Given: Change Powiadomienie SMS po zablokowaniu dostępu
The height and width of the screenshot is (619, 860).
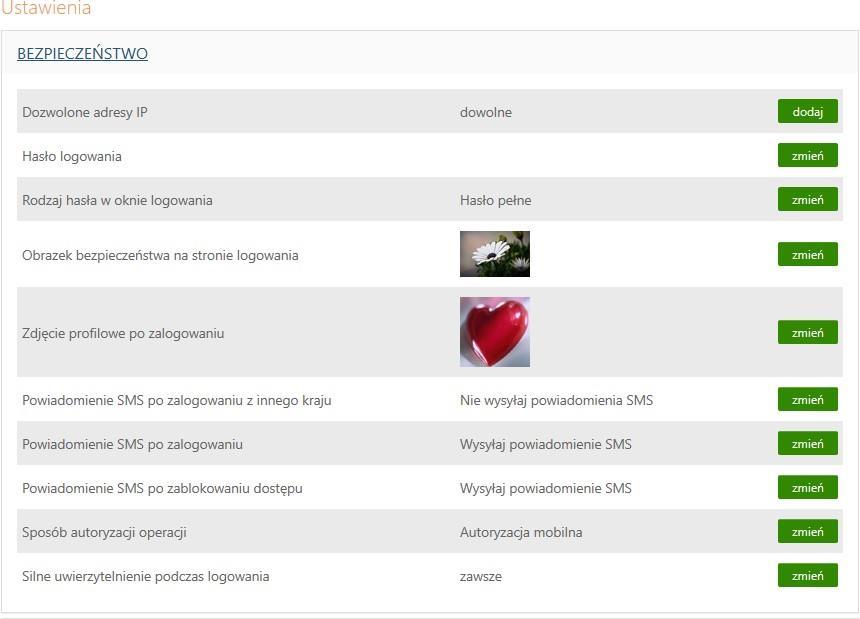Looking at the screenshot, I should pos(807,487).
